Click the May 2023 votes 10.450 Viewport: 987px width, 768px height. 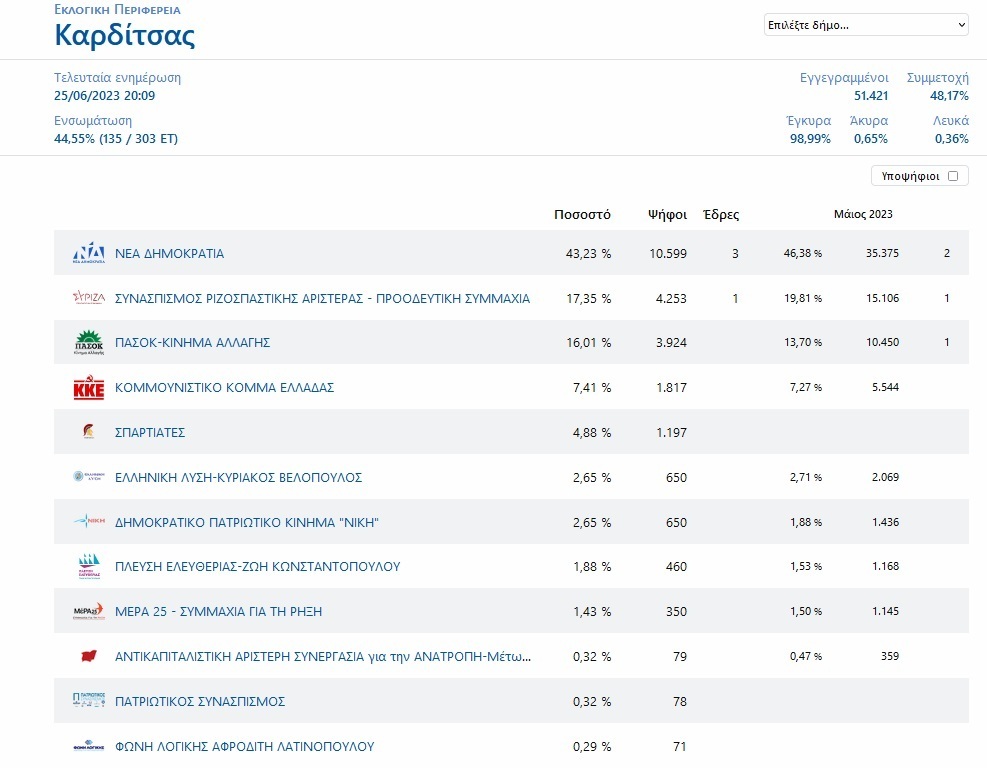pyautogui.click(x=882, y=342)
